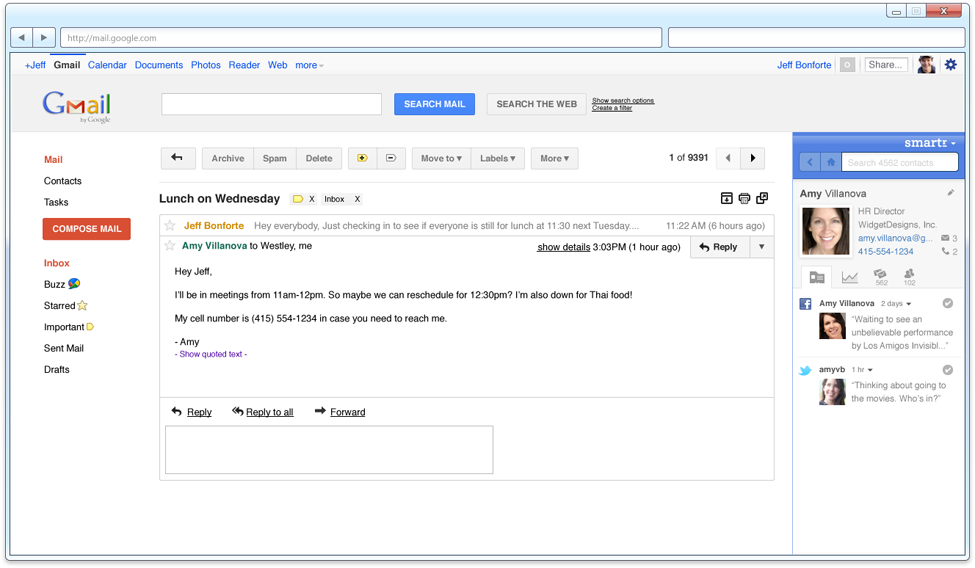Print the Lunch on Wednesday conversation
975x568 pixels.
pos(744,198)
